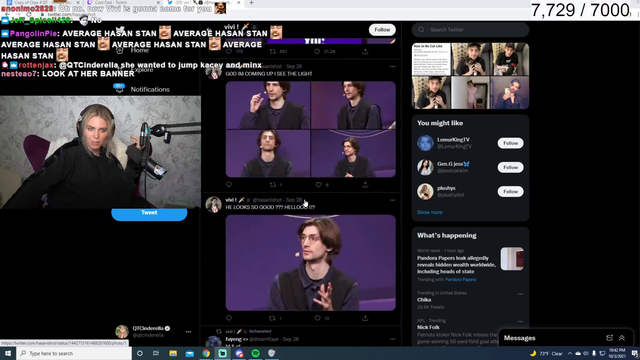Image resolution: width=640 pixels, height=360 pixels.
Task: Open the Notifications bell in Twitter sidebar
Action: click(x=119, y=89)
